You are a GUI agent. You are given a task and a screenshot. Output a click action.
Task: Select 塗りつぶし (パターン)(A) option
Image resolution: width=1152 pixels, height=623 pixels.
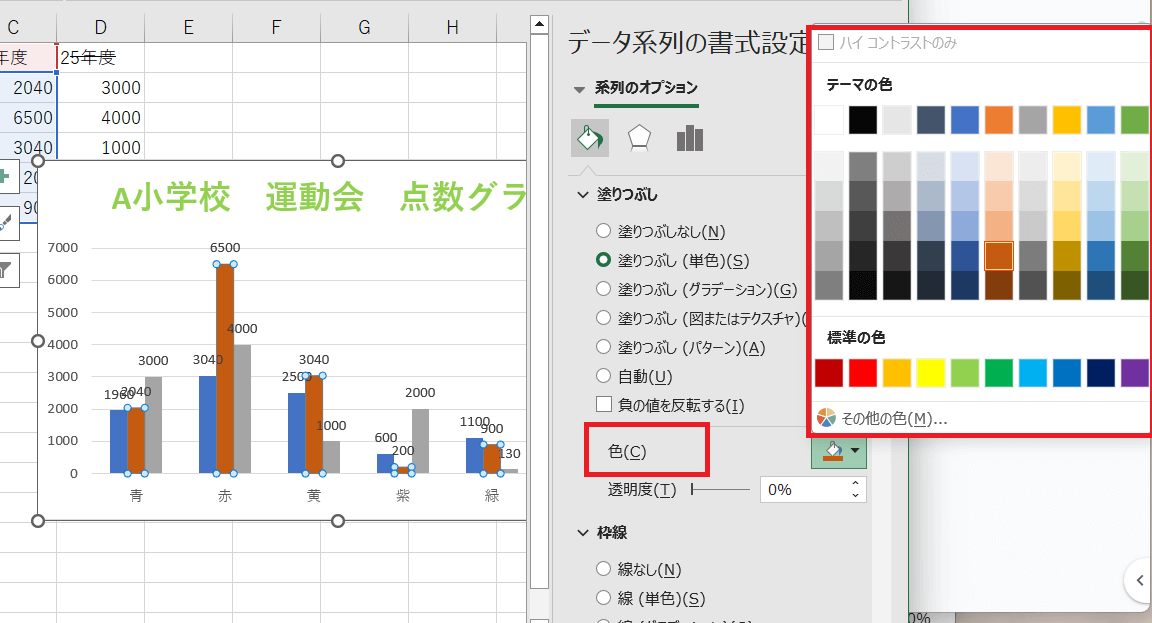[680, 347]
